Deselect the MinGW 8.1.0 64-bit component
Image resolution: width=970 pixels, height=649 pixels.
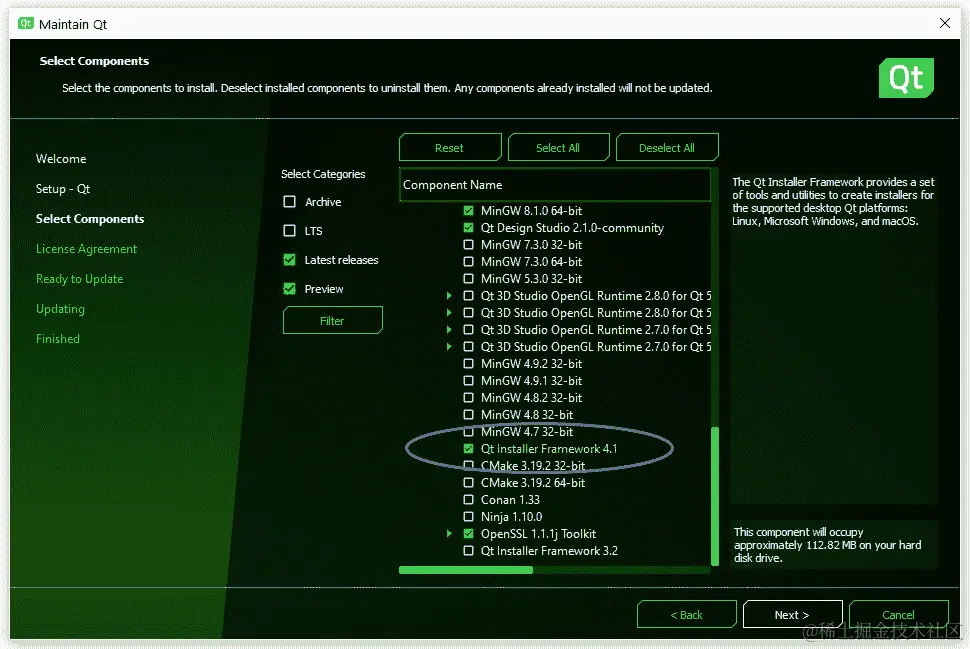pos(467,210)
